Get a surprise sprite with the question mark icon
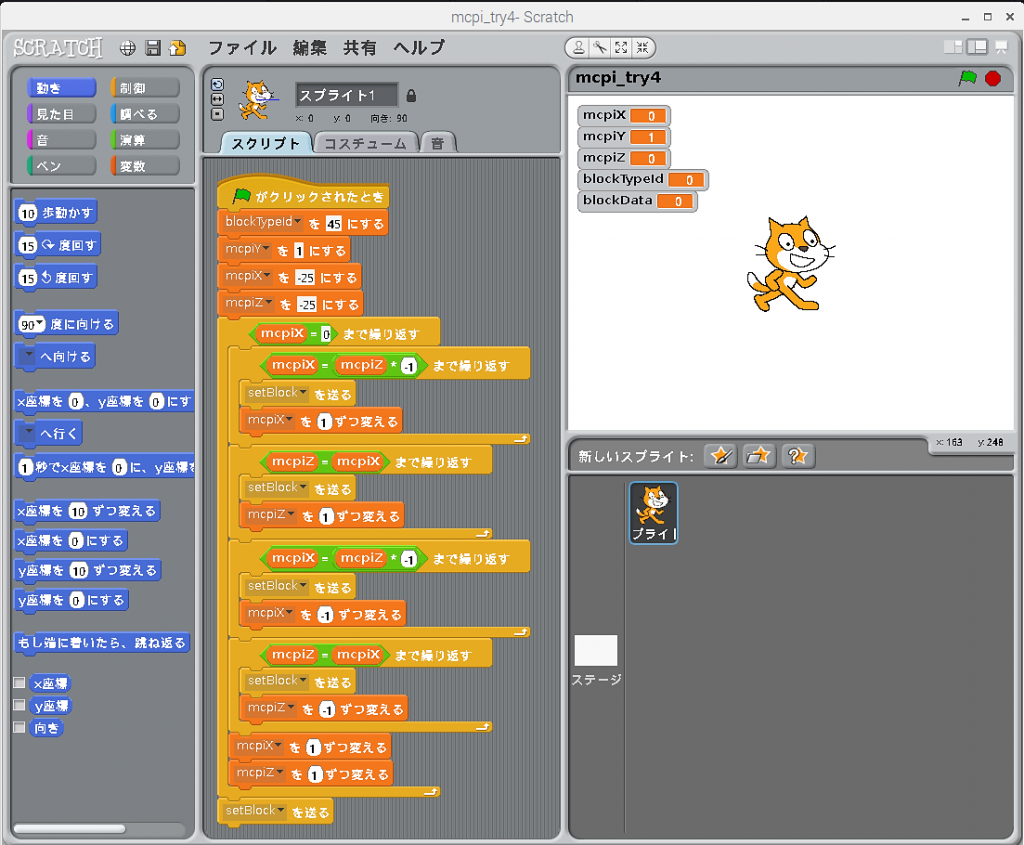This screenshot has width=1024, height=845. 797,455
